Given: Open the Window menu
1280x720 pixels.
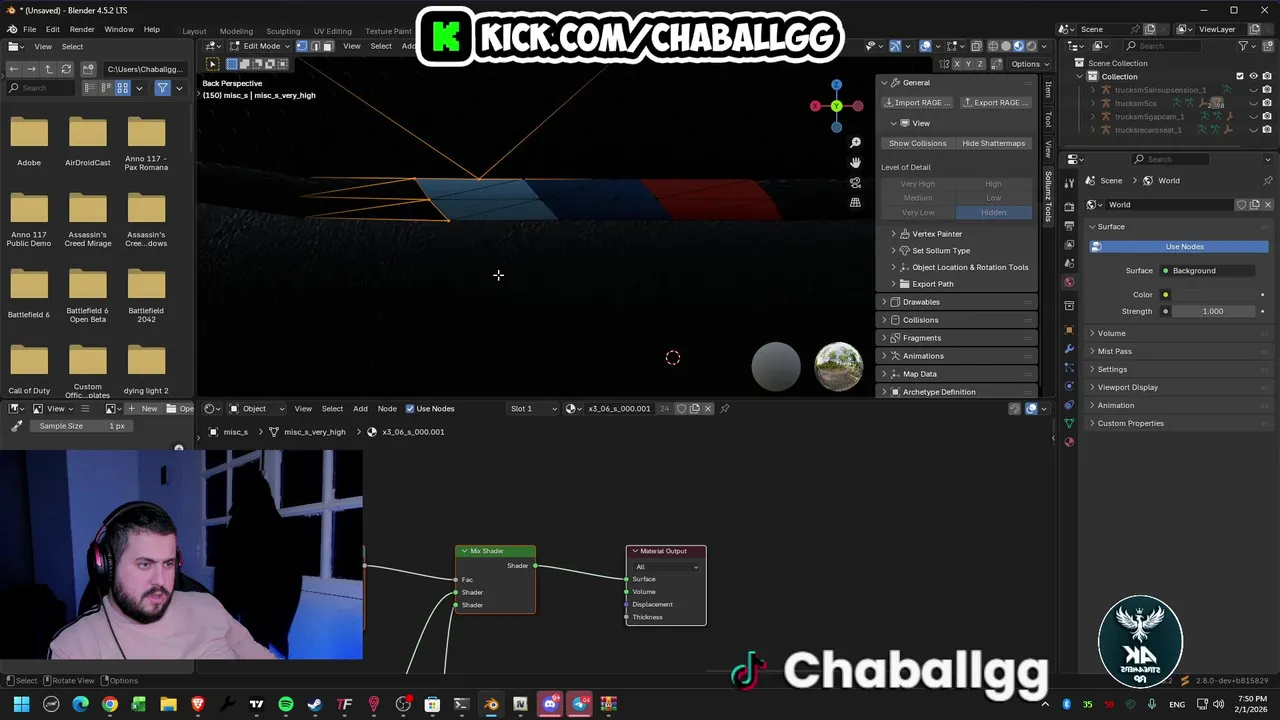Looking at the screenshot, I should 119,30.
